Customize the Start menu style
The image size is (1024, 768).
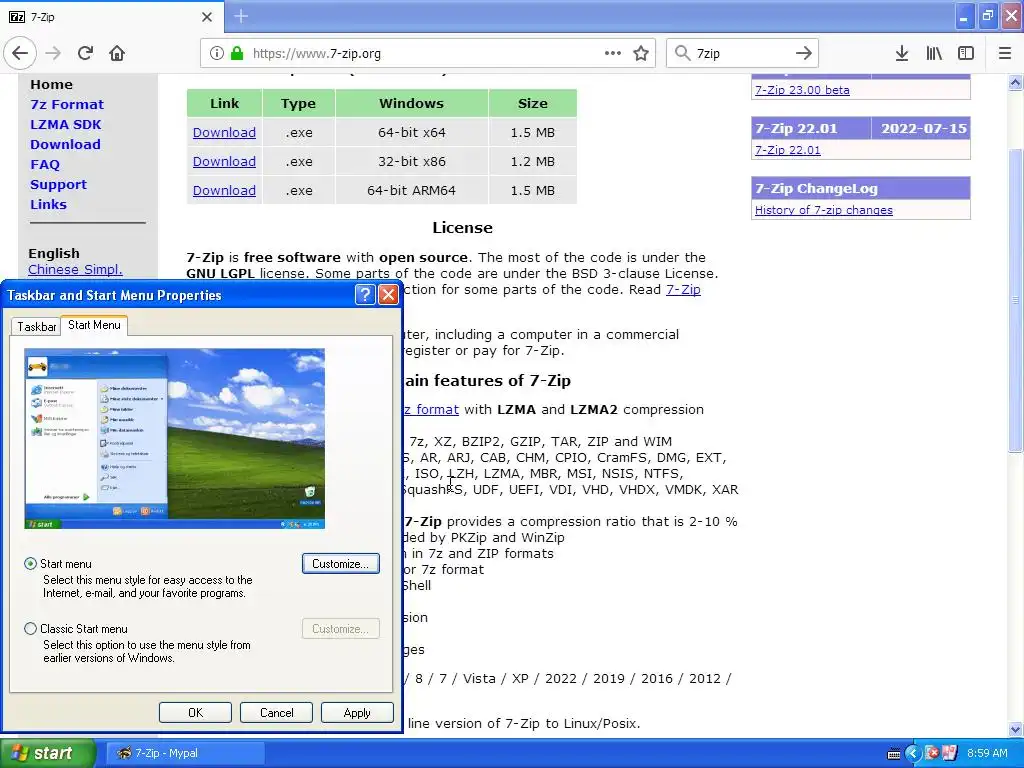pyautogui.click(x=340, y=564)
